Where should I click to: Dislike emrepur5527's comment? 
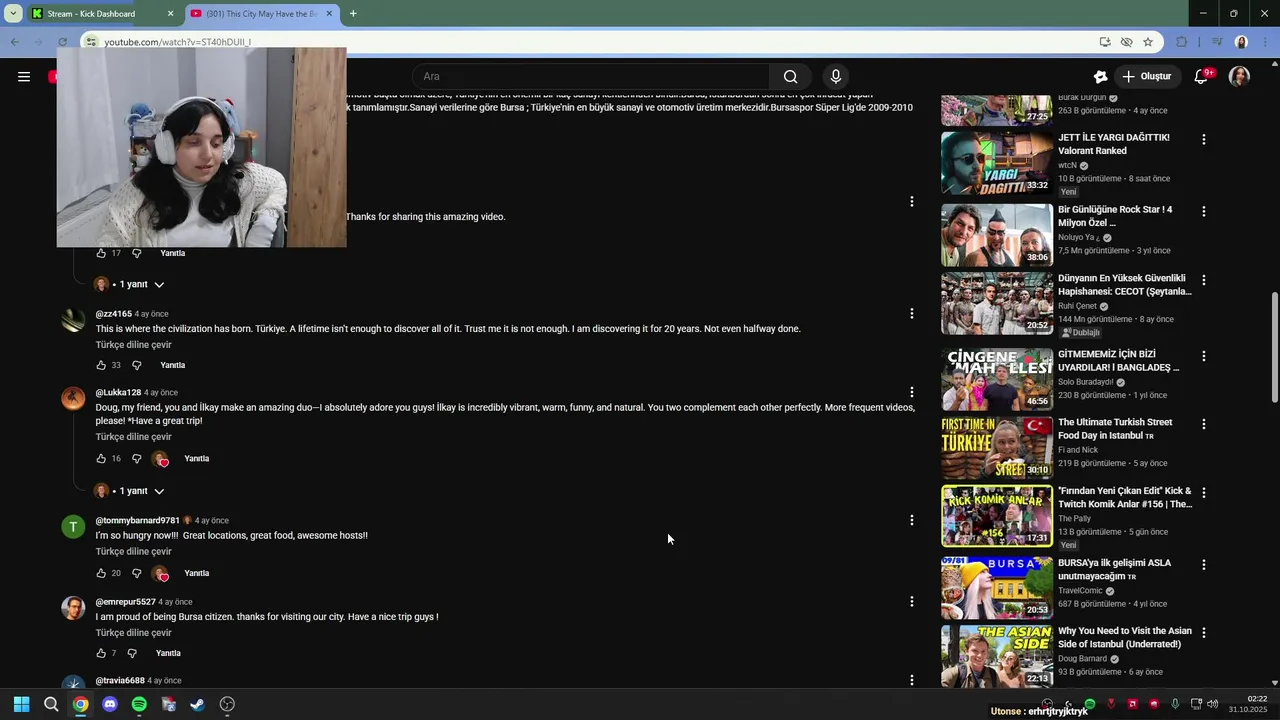132,653
